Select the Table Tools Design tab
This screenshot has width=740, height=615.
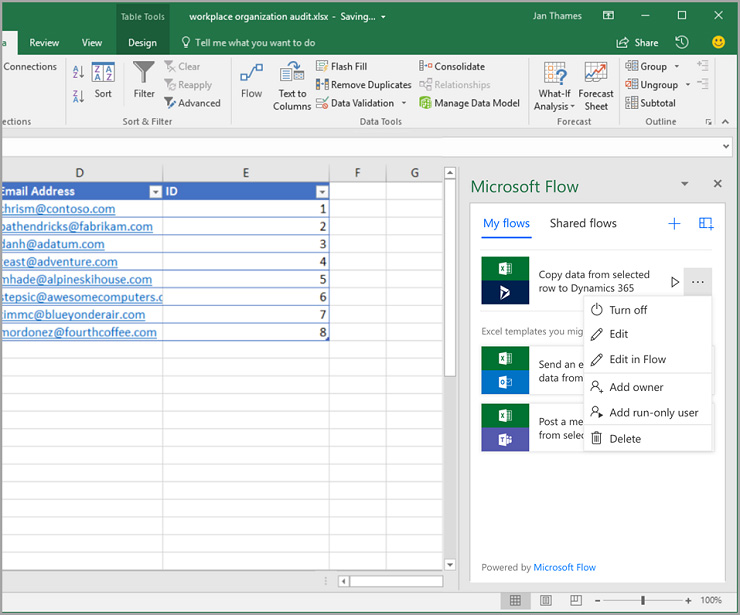143,42
